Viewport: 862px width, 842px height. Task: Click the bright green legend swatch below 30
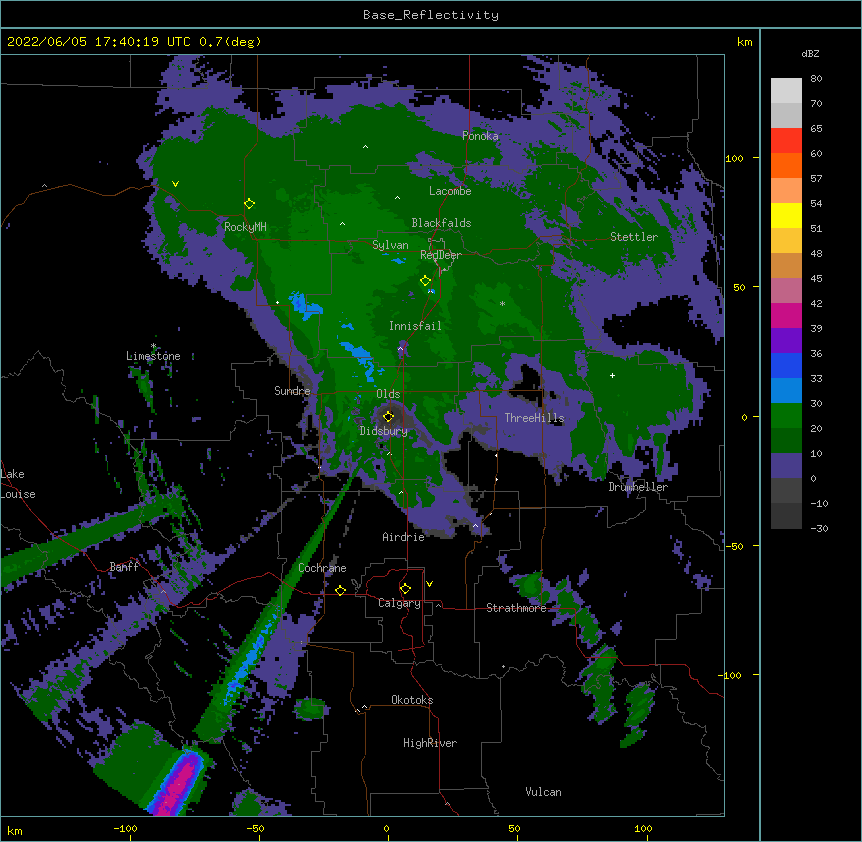786,416
